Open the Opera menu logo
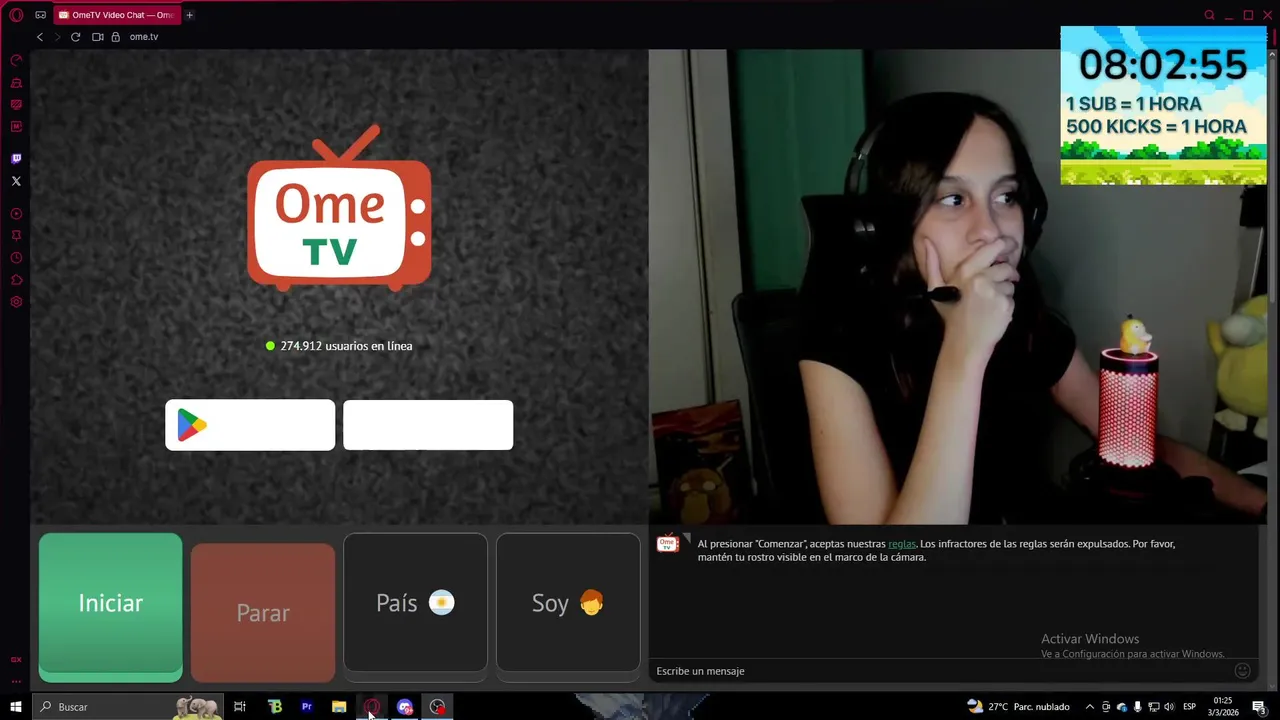 coord(16,15)
